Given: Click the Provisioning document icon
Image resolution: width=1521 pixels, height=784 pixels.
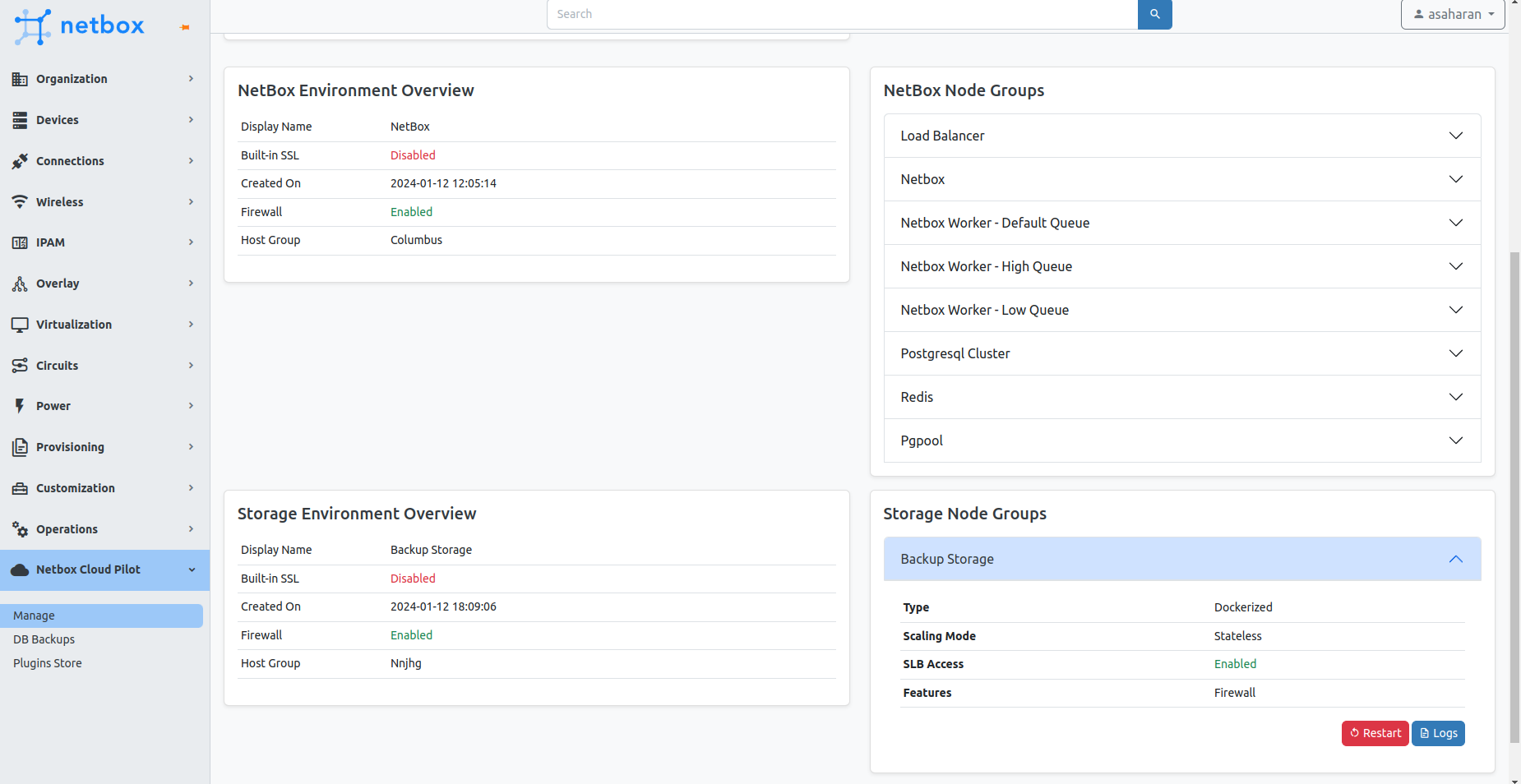Looking at the screenshot, I should 20,447.
